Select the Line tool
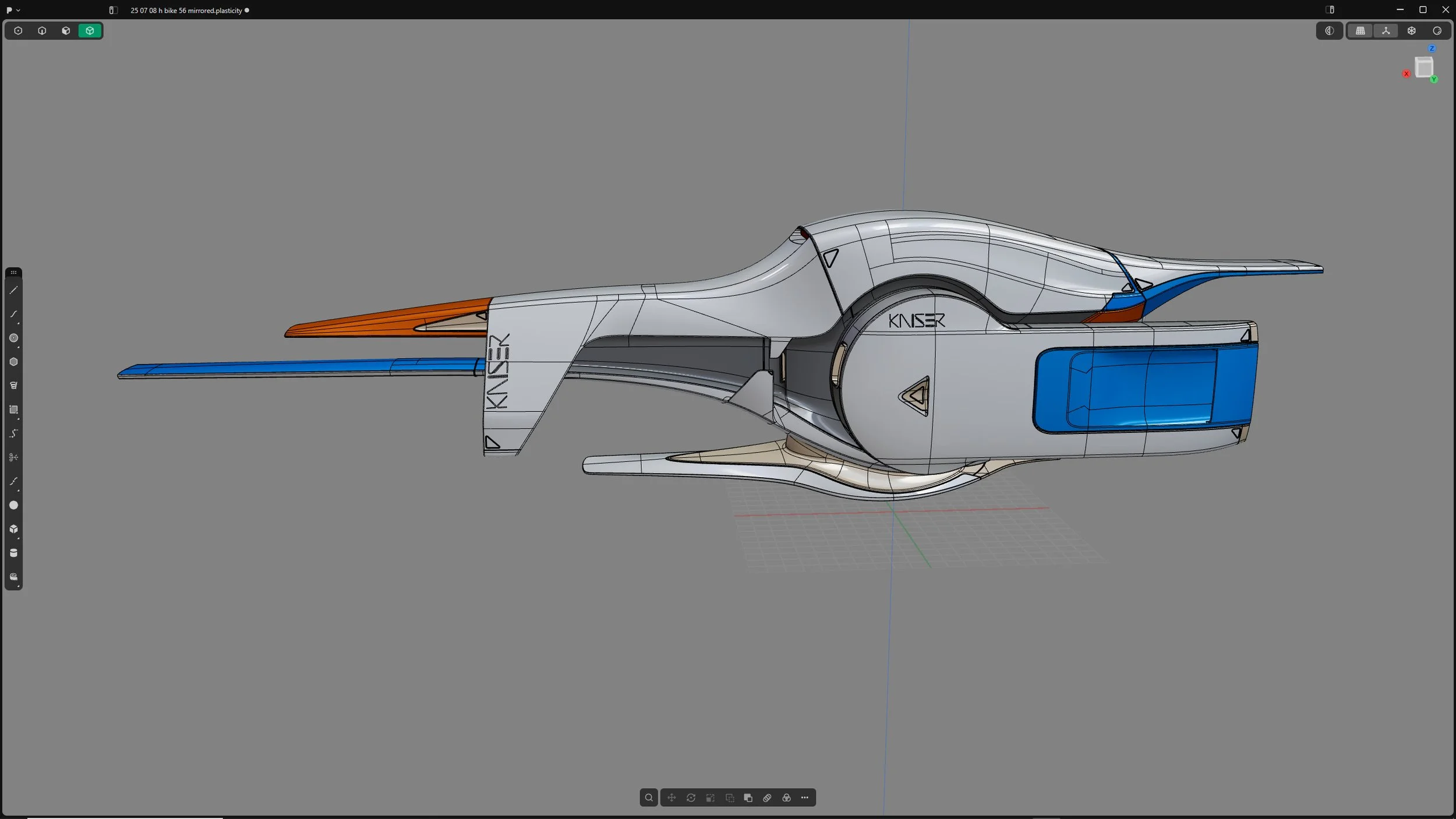Viewport: 1456px width, 819px height. point(13,290)
